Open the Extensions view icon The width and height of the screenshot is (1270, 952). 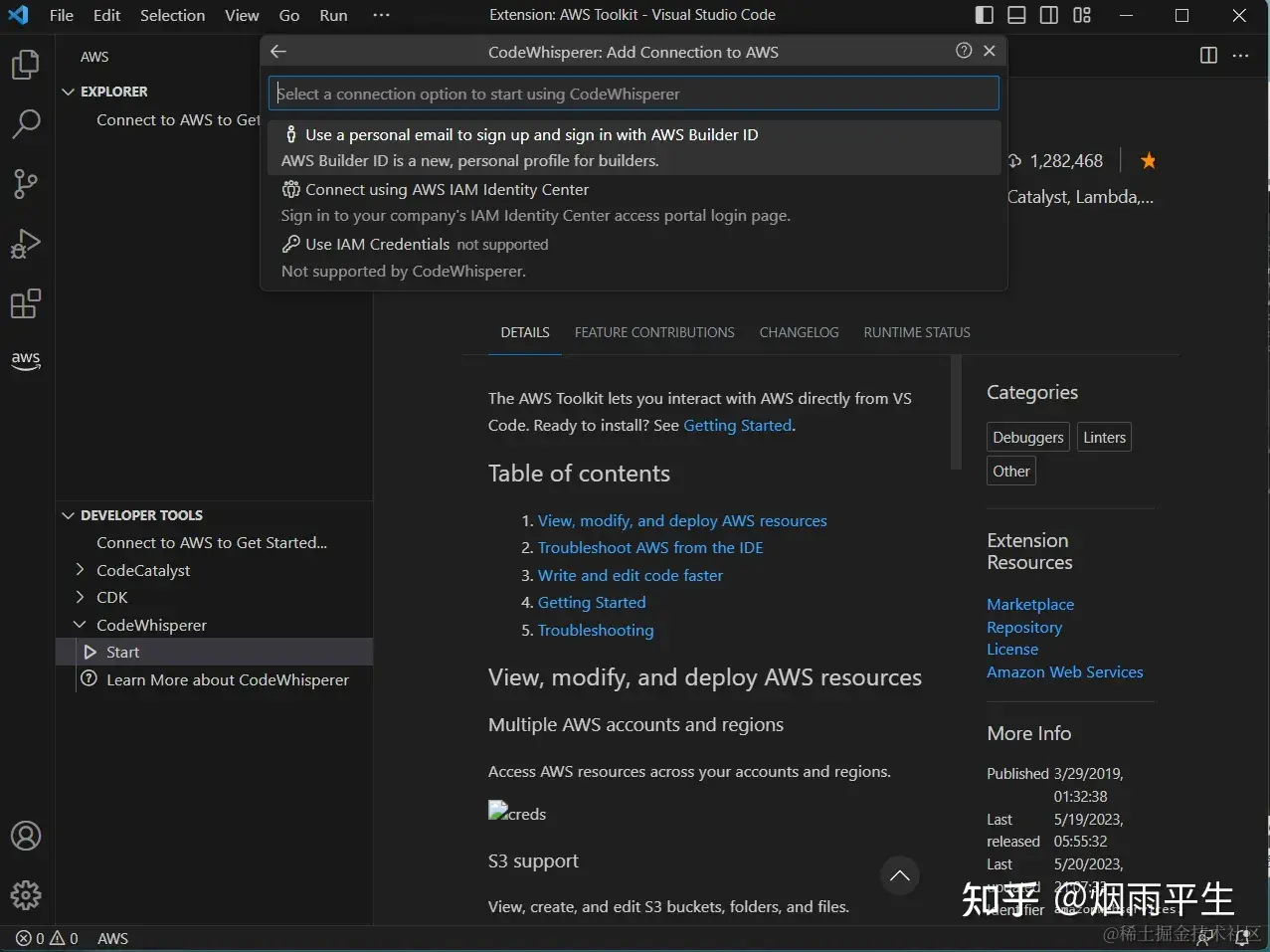(x=25, y=303)
